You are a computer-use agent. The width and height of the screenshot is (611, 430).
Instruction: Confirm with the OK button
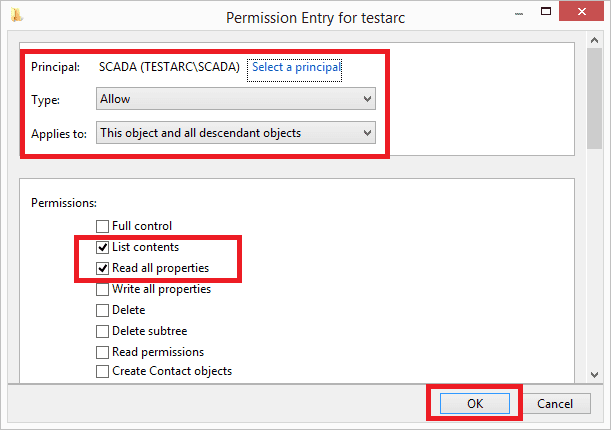coord(475,404)
